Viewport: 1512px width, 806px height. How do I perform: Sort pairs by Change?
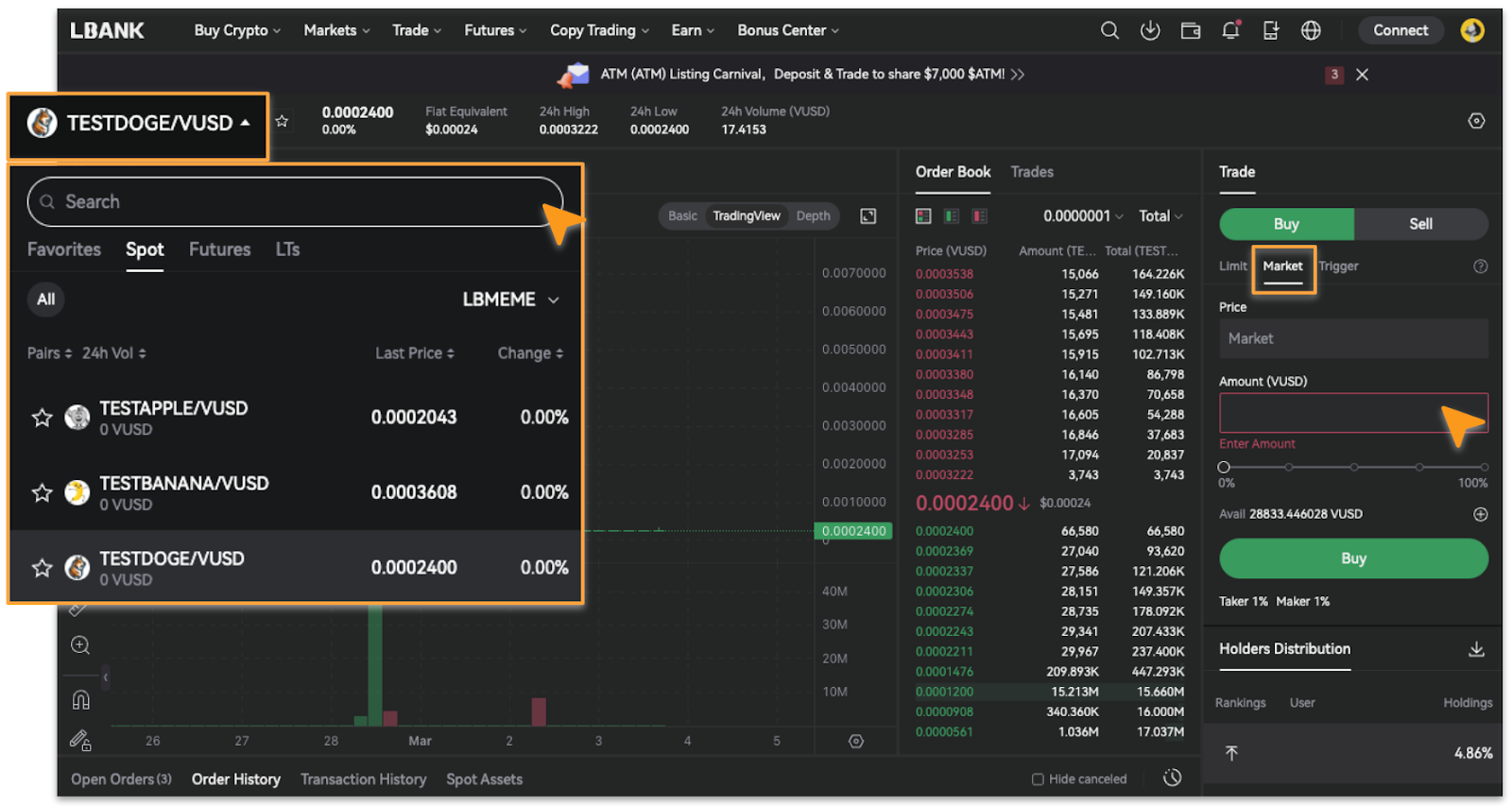(530, 353)
